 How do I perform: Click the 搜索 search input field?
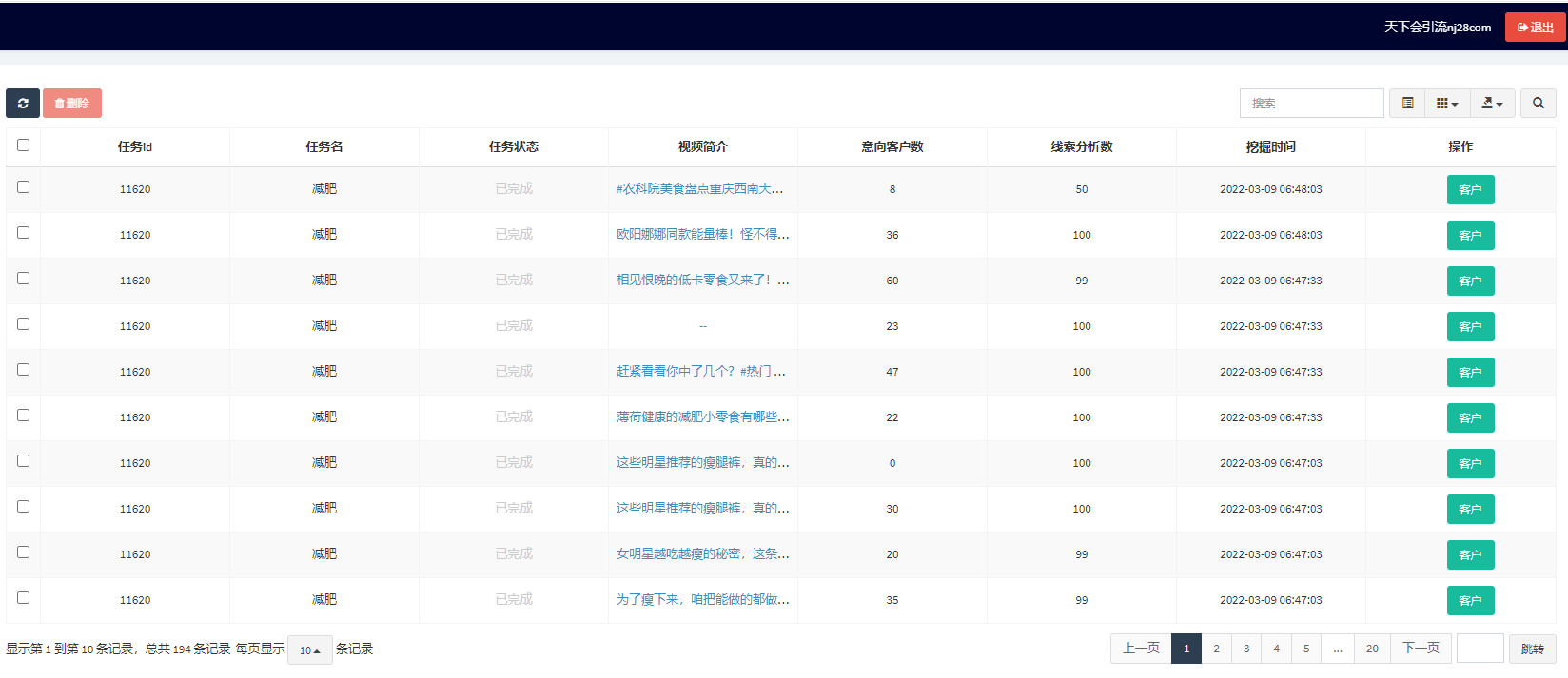[x=1311, y=104]
